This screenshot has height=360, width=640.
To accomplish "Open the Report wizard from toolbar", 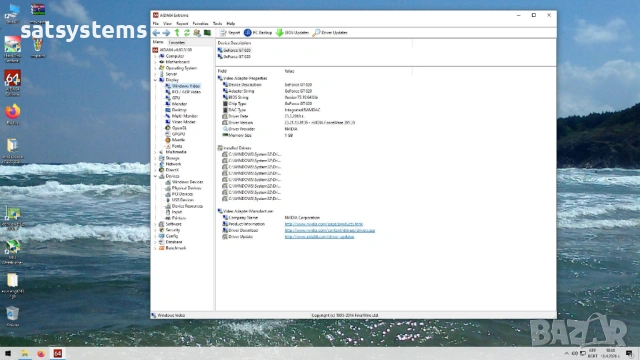I will pyautogui.click(x=230, y=33).
